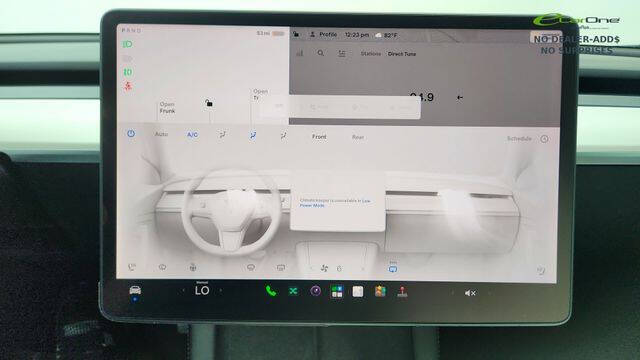This screenshot has height=360, width=640.
Task: Toggle the first airflow direction vent icon
Action: (x=222, y=135)
